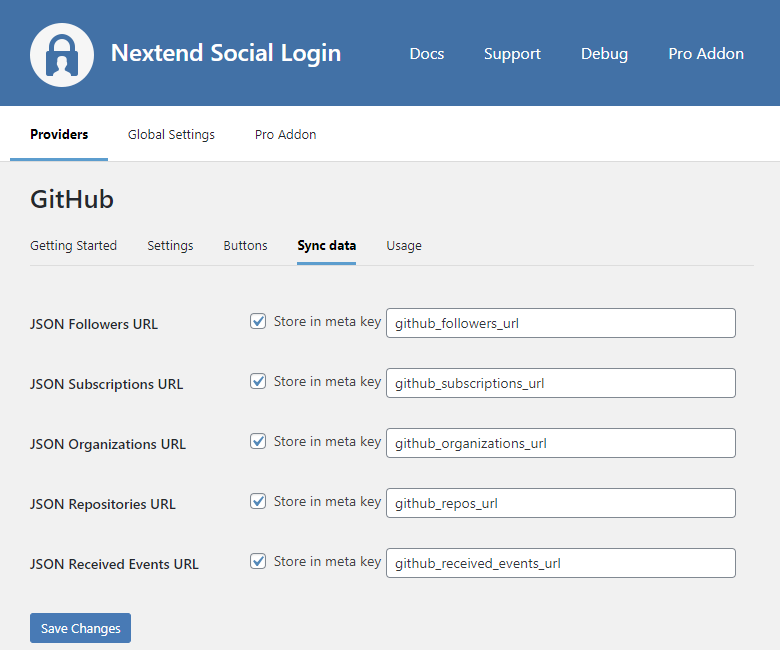Uncheck JSON Followers URL store checkbox
Image resolution: width=780 pixels, height=650 pixels.
[258, 322]
